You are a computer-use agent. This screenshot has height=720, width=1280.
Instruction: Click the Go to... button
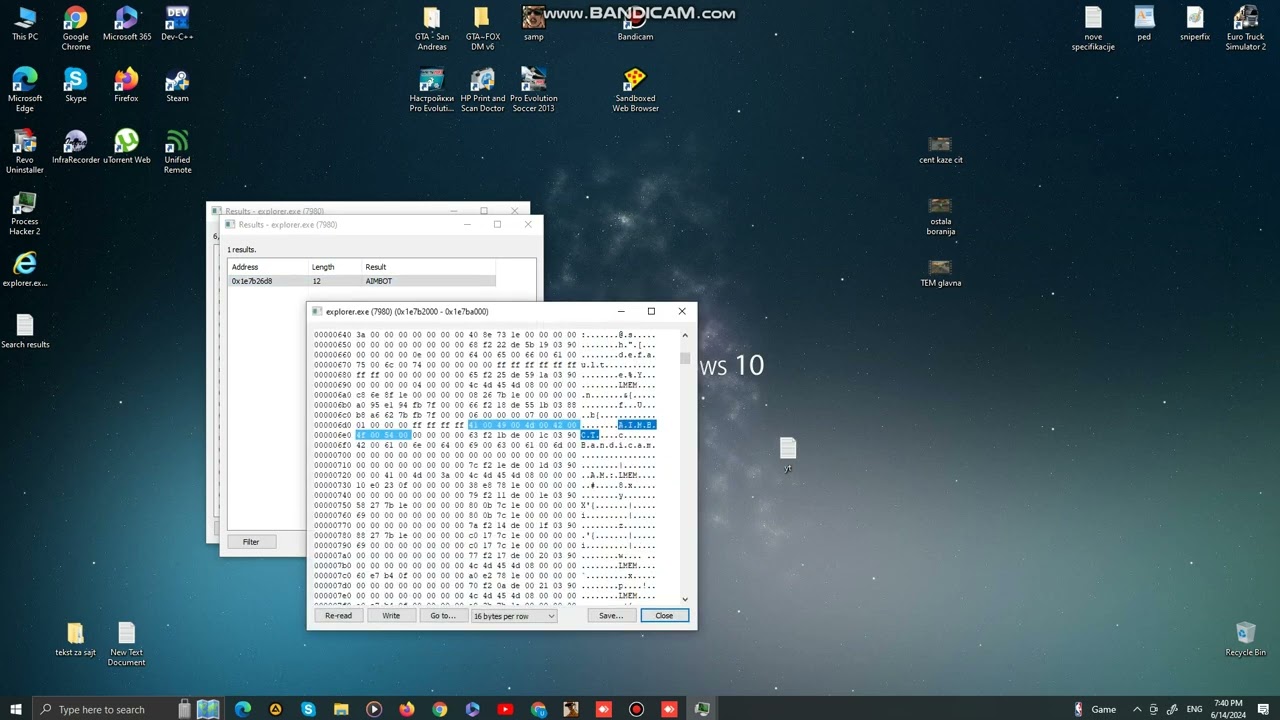coord(443,616)
